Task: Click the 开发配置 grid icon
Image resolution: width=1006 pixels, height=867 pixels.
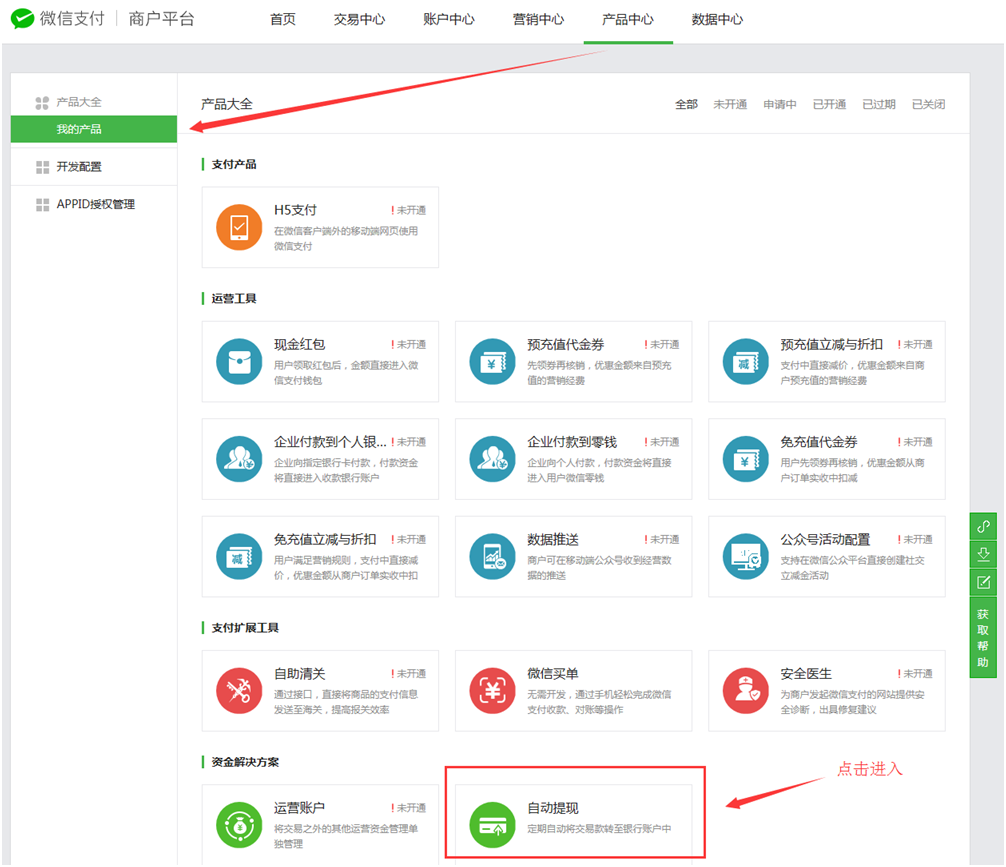Action: pyautogui.click(x=42, y=167)
